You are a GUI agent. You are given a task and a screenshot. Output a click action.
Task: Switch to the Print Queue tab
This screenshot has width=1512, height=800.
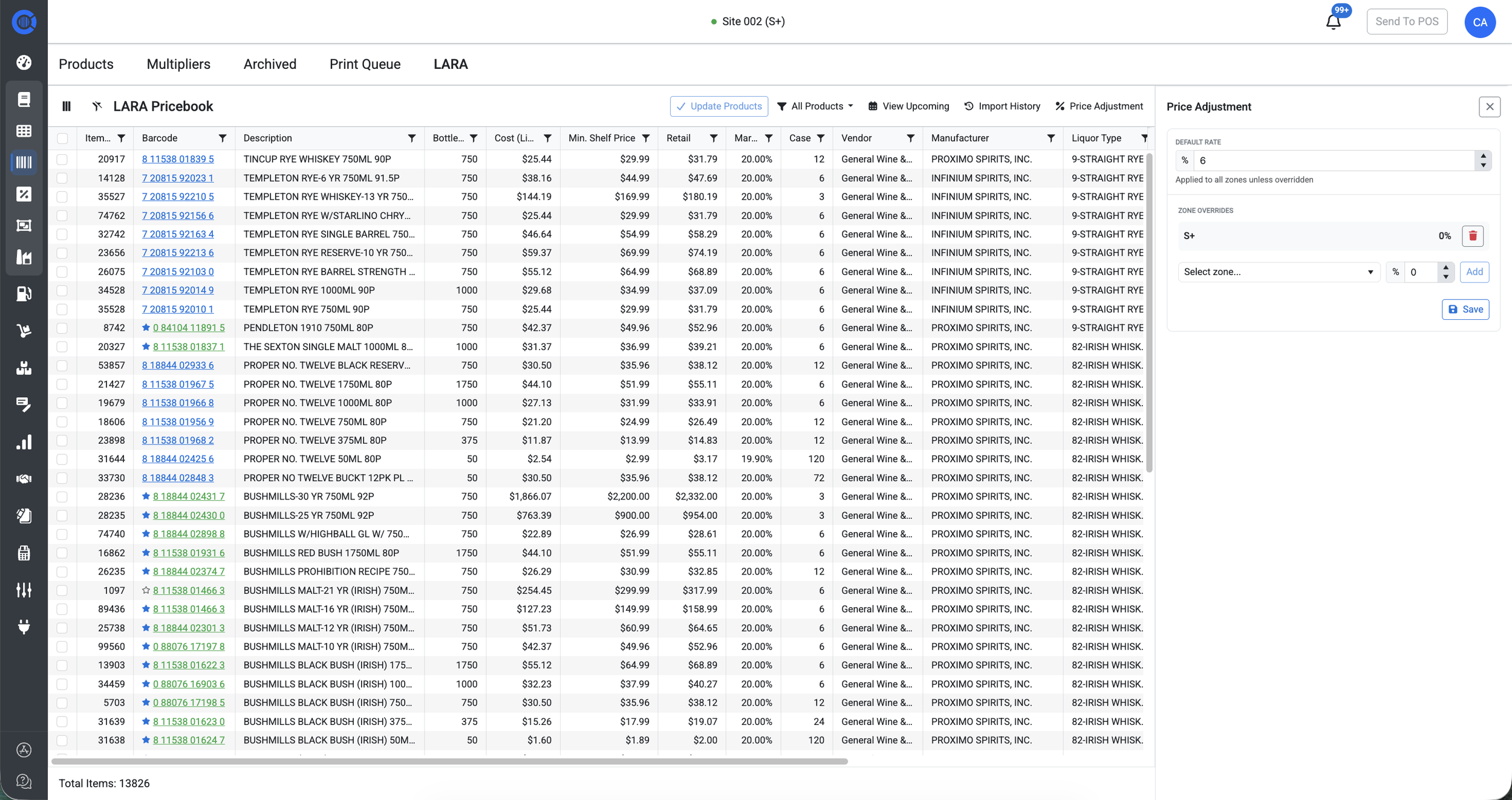click(365, 64)
